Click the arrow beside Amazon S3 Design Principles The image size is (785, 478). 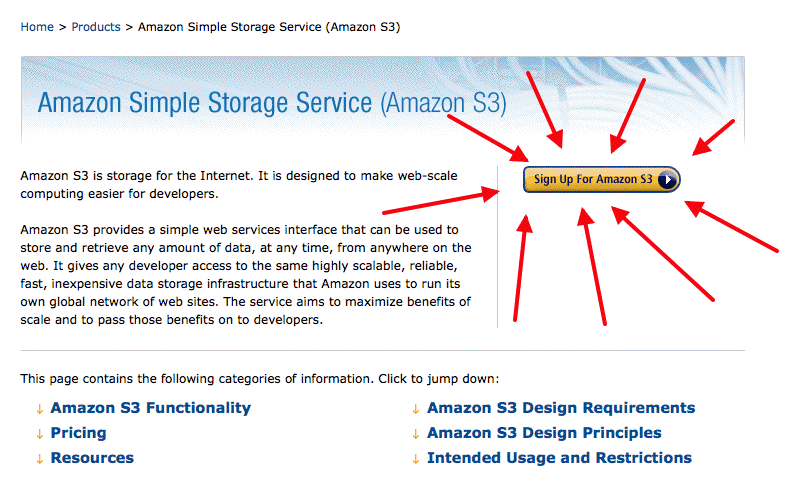click(x=416, y=434)
